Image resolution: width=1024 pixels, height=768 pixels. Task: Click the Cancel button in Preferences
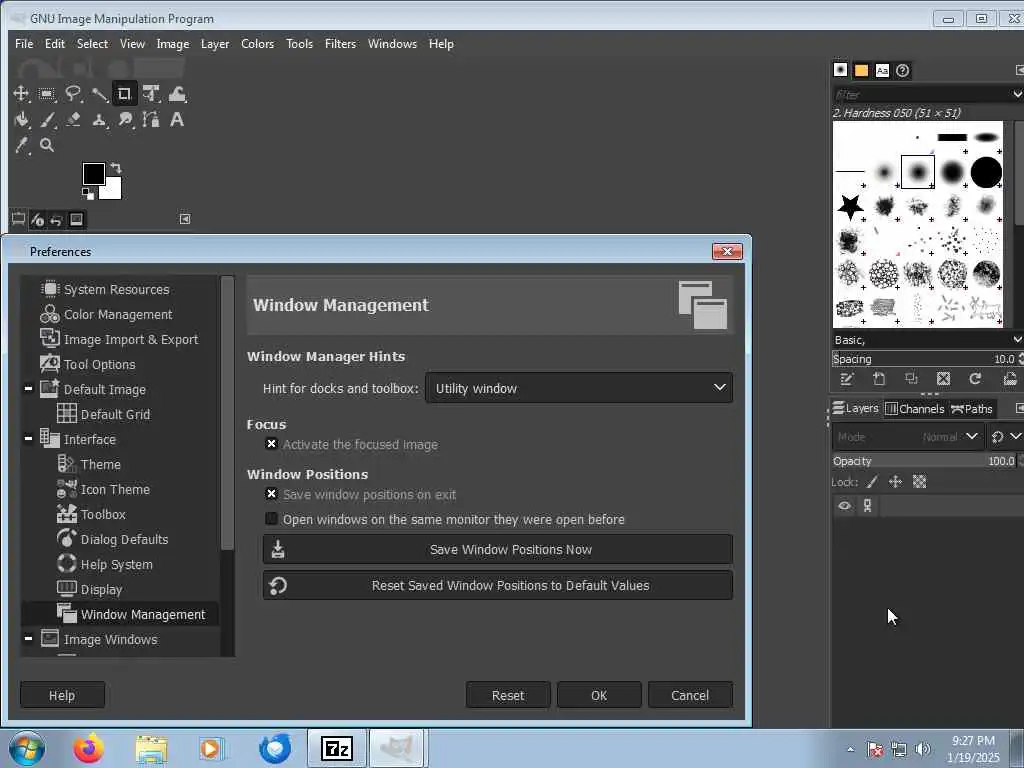690,695
